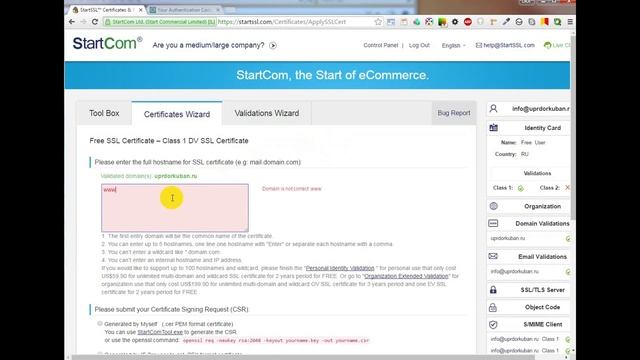Click the SSL/TLS Server heading
This screenshot has width=640, height=360.
[x=542, y=290]
